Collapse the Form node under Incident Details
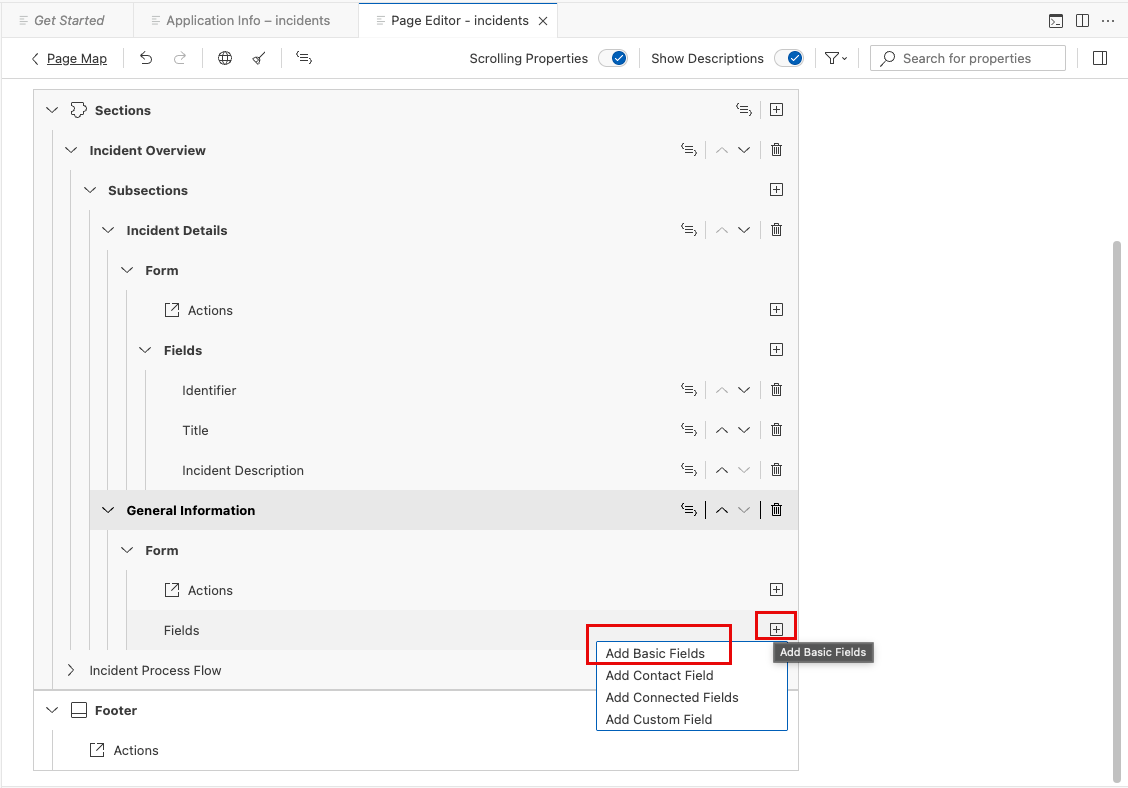The width and height of the screenshot is (1128, 788). [127, 271]
